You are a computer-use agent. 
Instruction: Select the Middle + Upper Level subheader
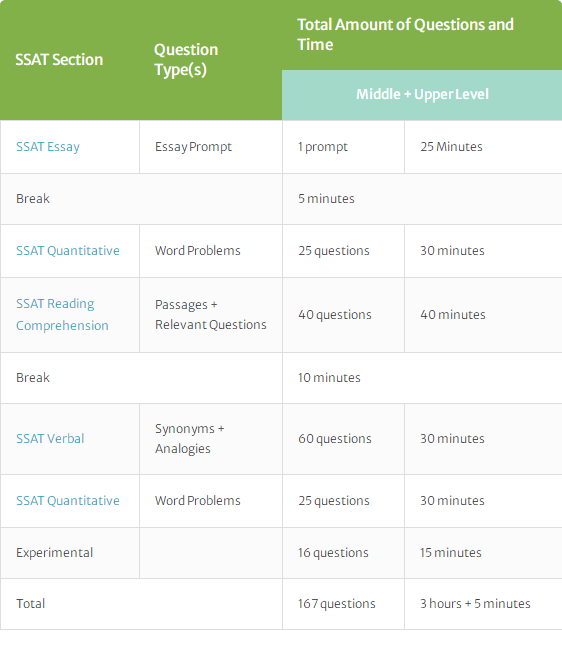422,95
